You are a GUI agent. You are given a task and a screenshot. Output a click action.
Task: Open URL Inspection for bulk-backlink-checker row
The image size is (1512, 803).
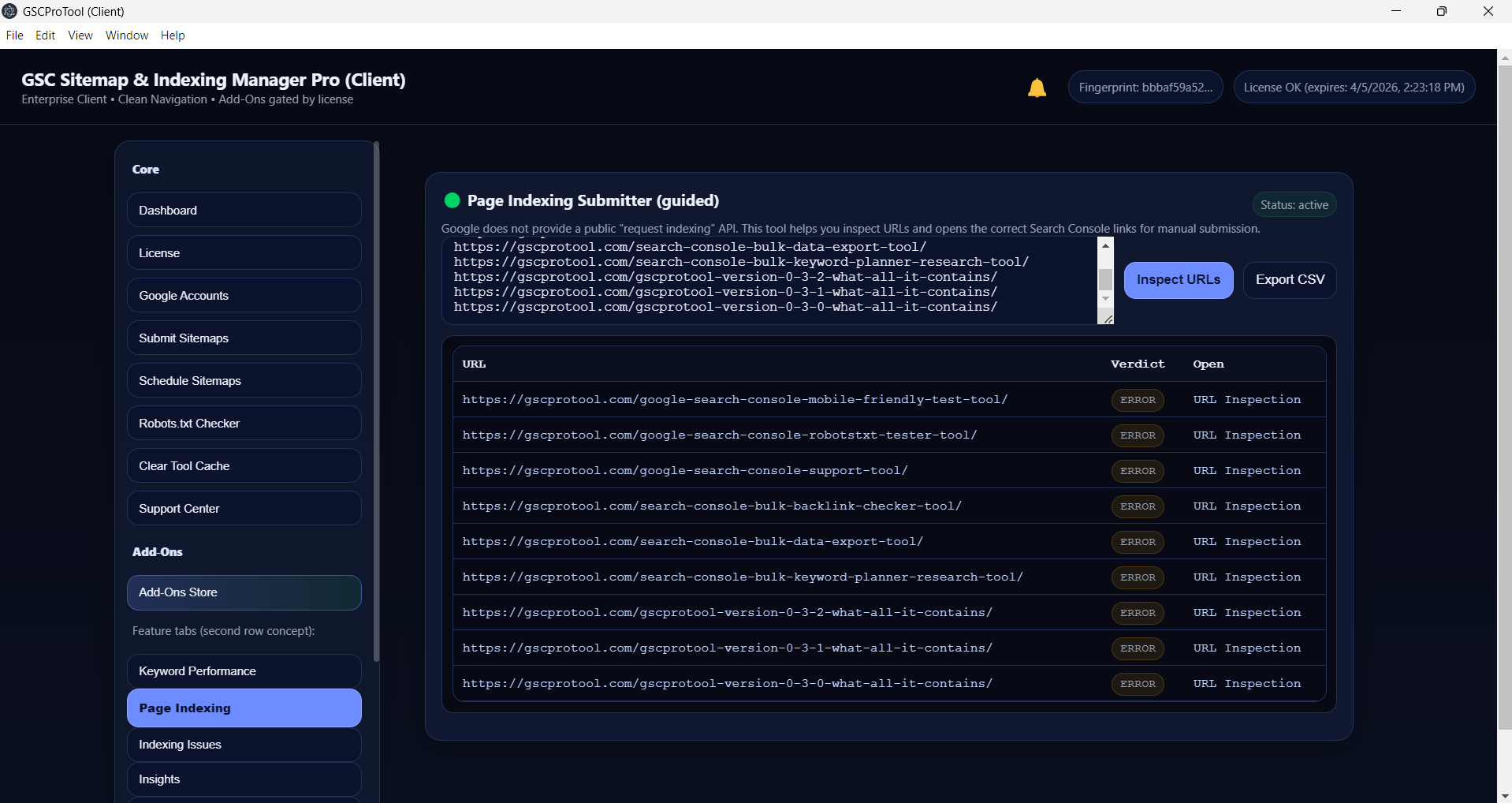click(1246, 506)
